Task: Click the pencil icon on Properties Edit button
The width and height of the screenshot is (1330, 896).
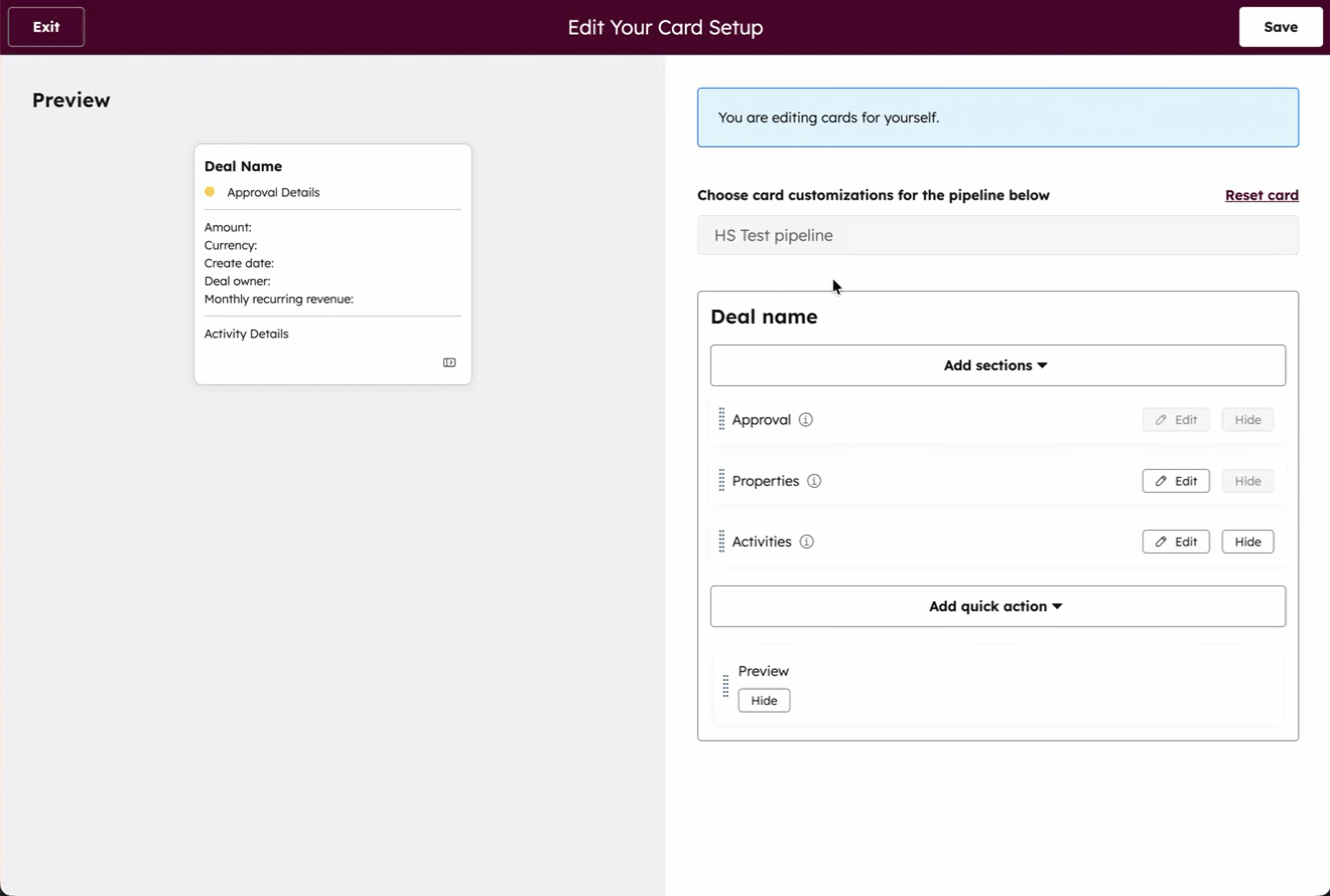Action: coord(1161,481)
